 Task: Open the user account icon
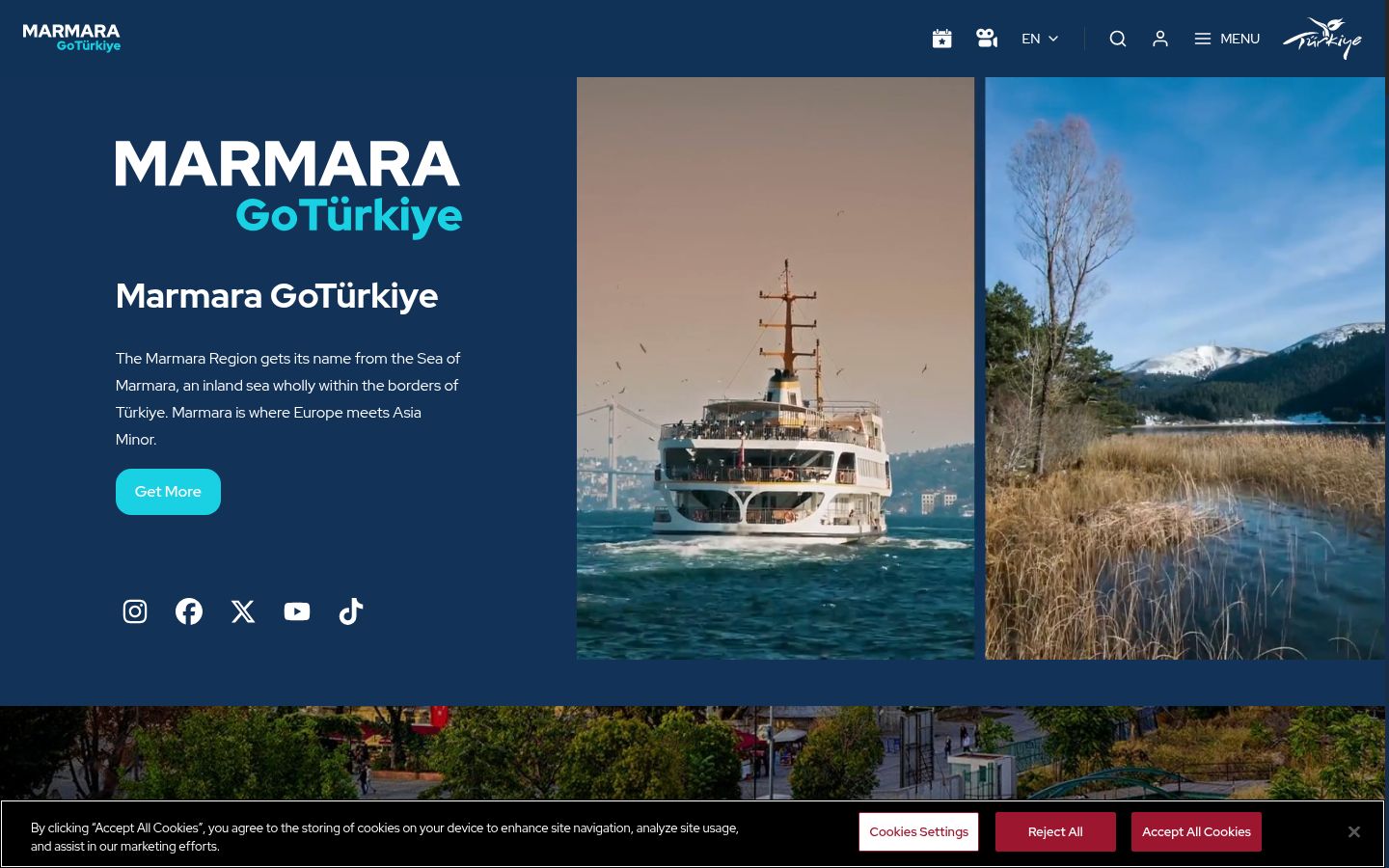point(1160,39)
